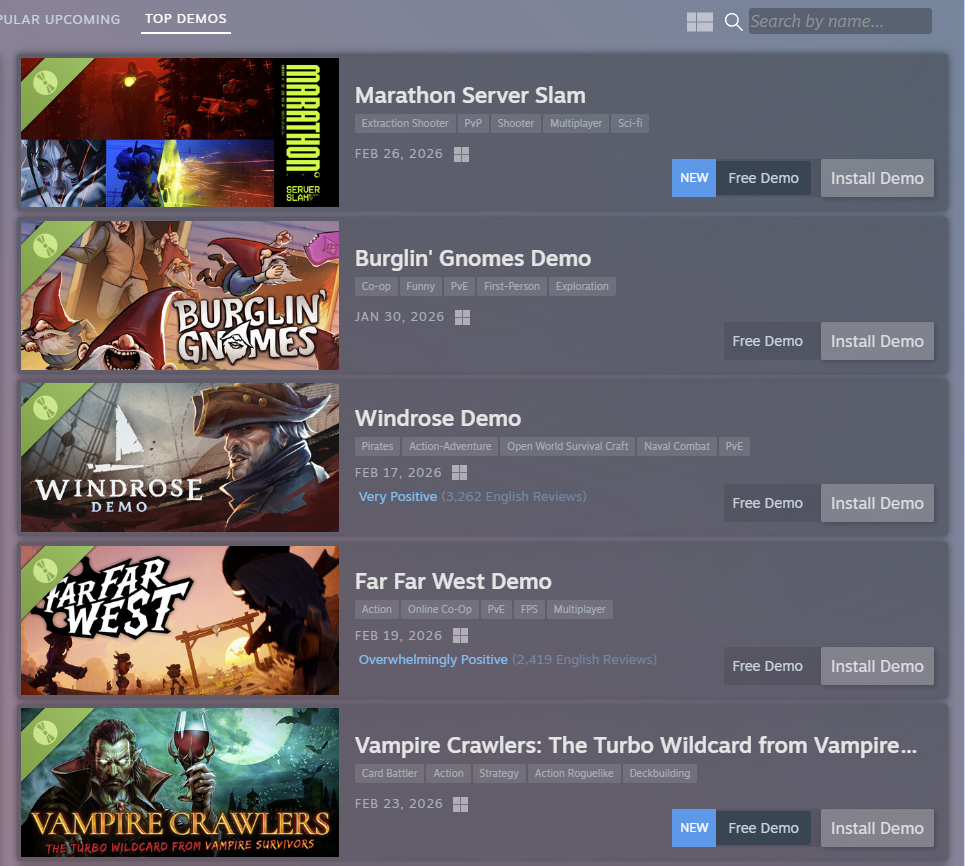Click Free Demo label for Vampire Crawlers
The width and height of the screenshot is (965, 866).
(x=763, y=828)
